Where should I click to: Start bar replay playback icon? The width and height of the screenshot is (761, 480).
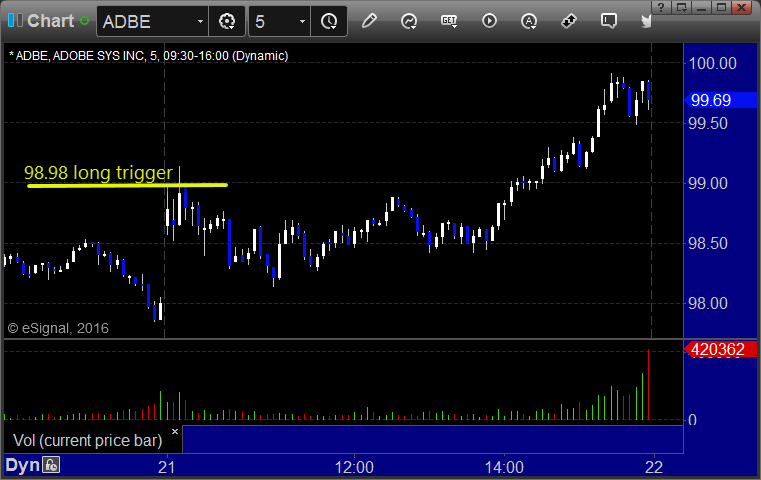489,21
